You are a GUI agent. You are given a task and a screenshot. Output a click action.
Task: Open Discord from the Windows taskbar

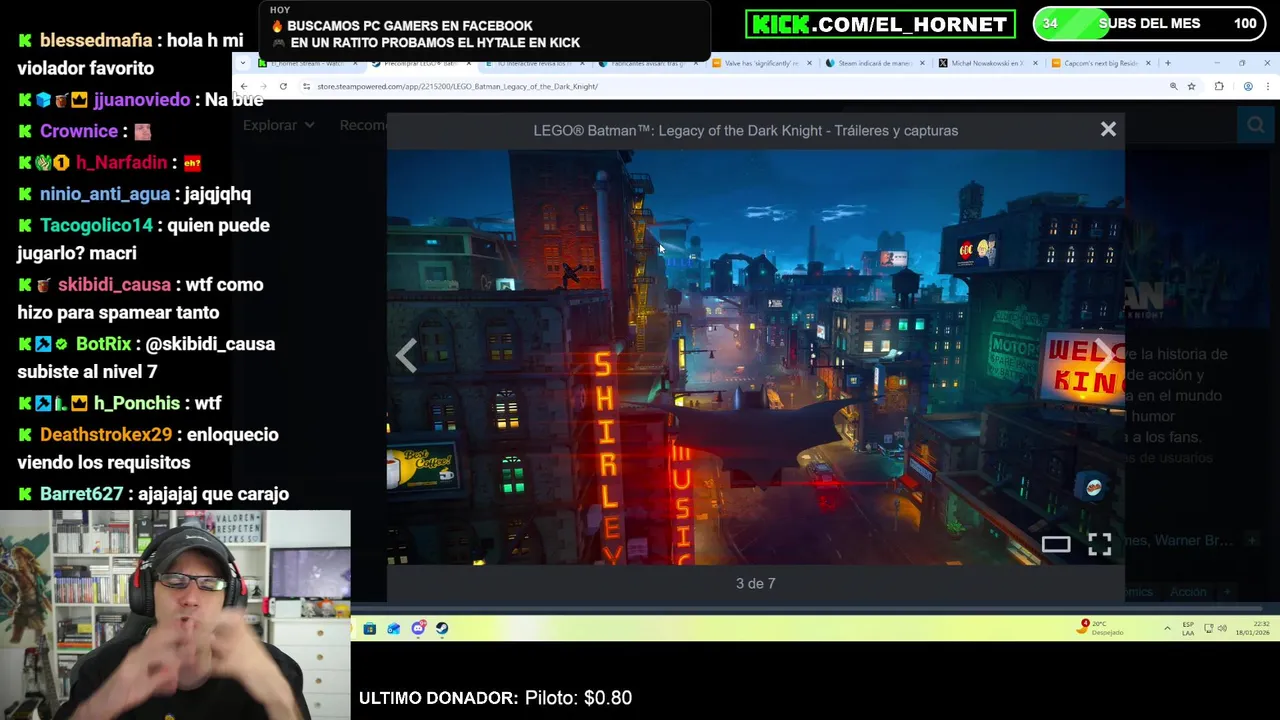point(418,628)
